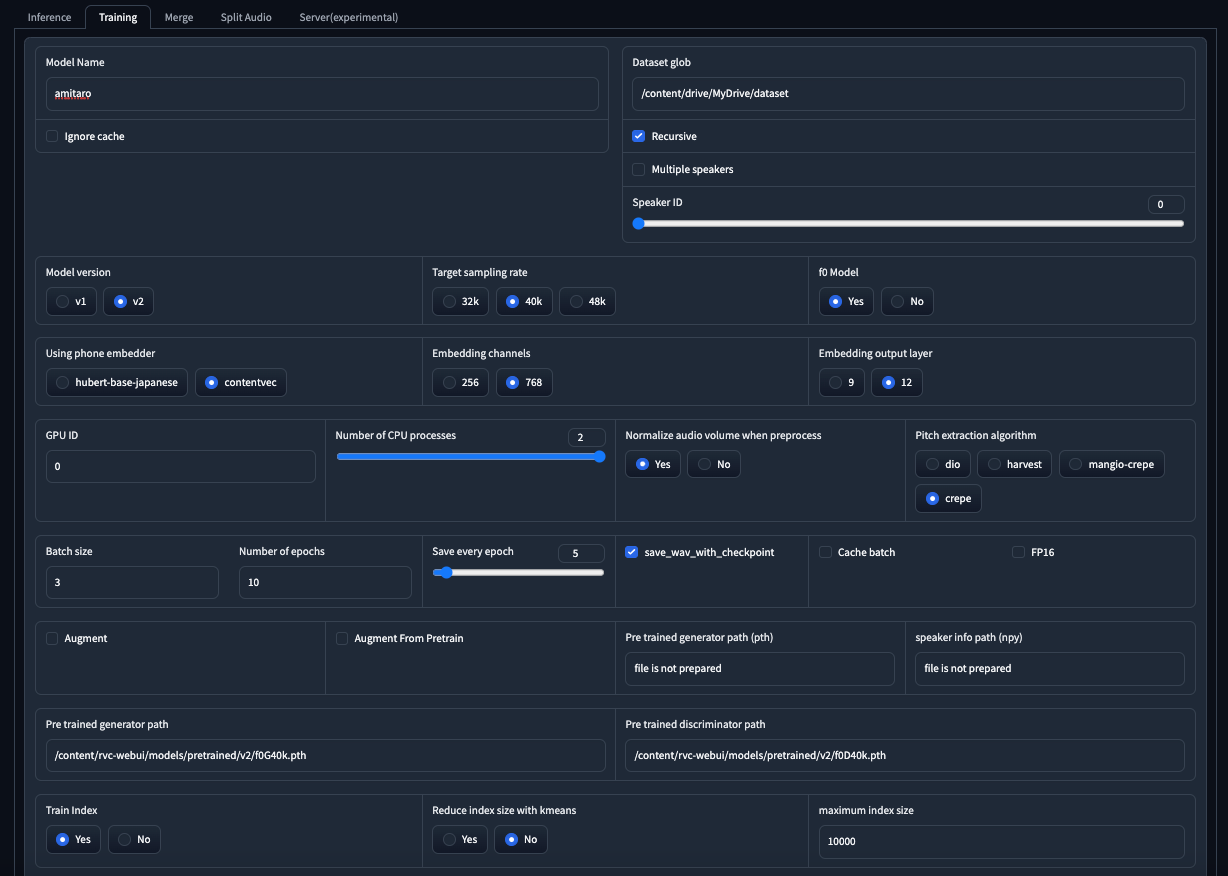This screenshot has width=1228, height=876.
Task: Click the Speaker ID slider handle
Action: [x=638, y=224]
